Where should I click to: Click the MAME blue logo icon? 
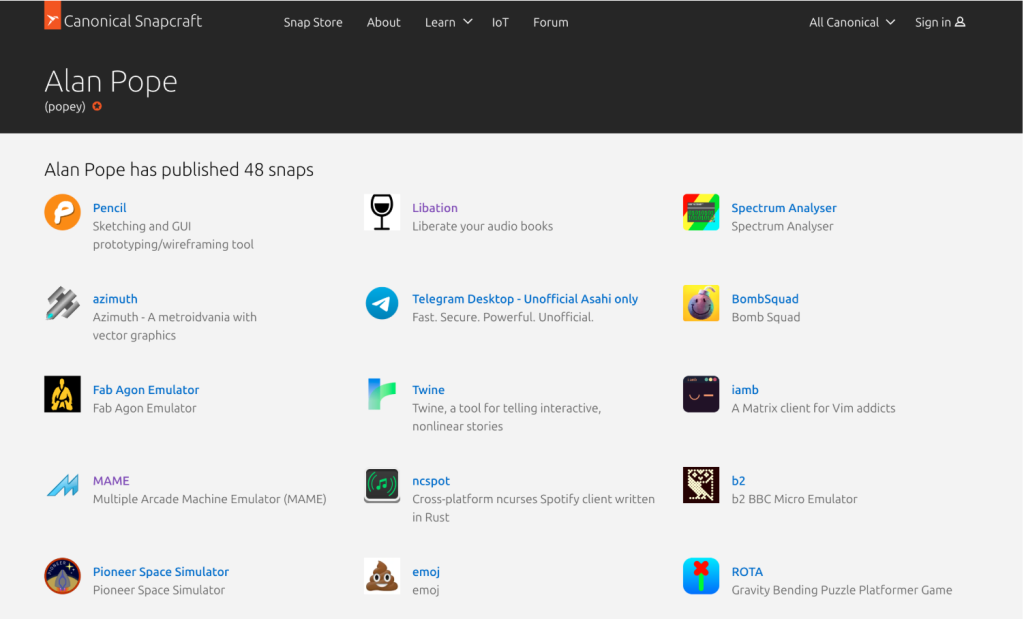point(63,485)
